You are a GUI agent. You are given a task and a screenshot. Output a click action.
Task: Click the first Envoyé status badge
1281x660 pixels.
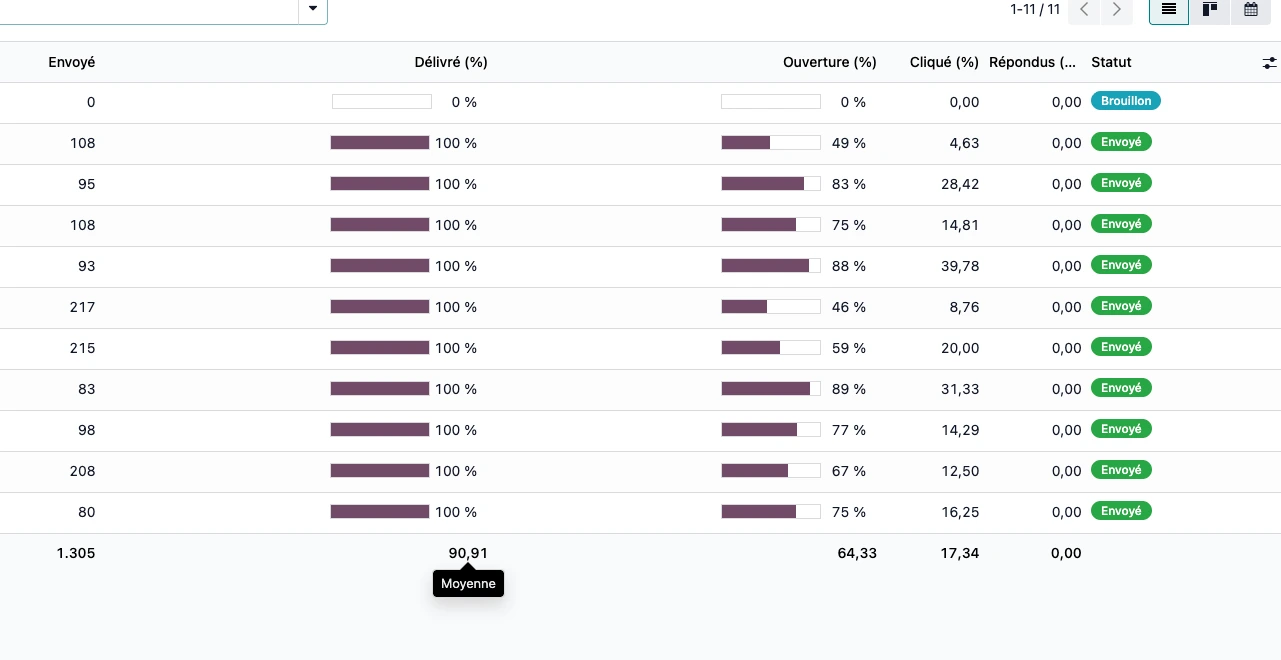[1120, 142]
